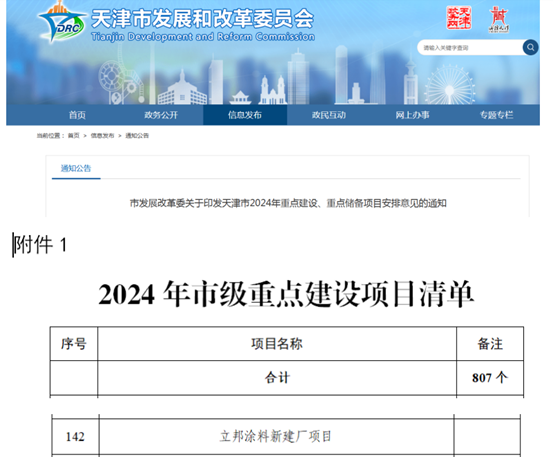Go to the 政民互动 section
553x457 pixels.
(329, 115)
